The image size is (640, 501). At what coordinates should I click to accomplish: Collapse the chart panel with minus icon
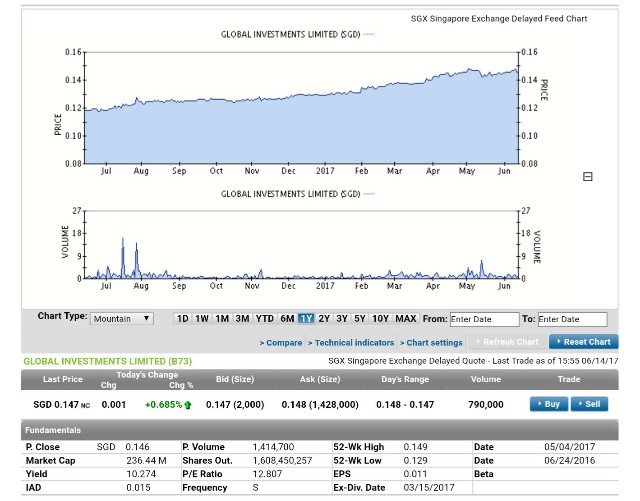pos(588,177)
